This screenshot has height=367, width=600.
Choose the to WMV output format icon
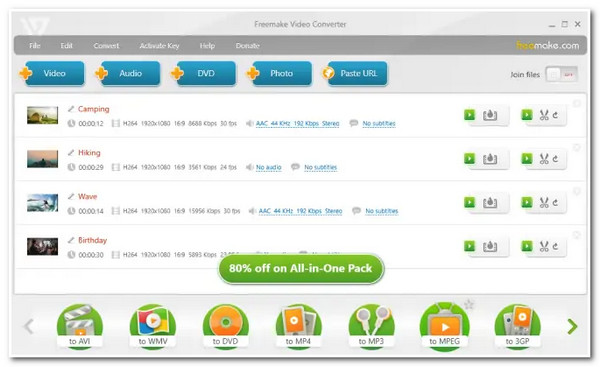point(153,326)
